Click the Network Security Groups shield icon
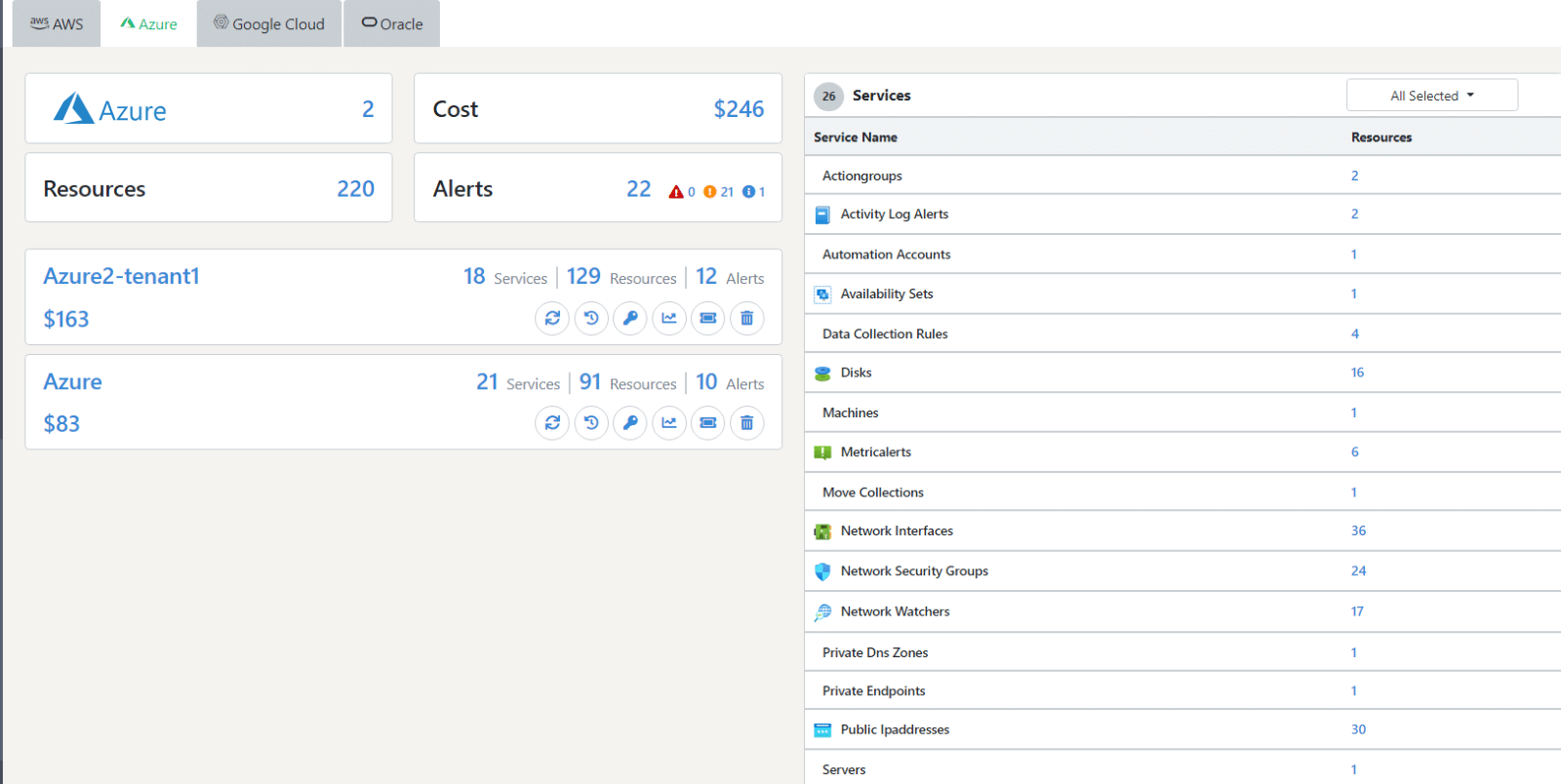 [x=822, y=571]
